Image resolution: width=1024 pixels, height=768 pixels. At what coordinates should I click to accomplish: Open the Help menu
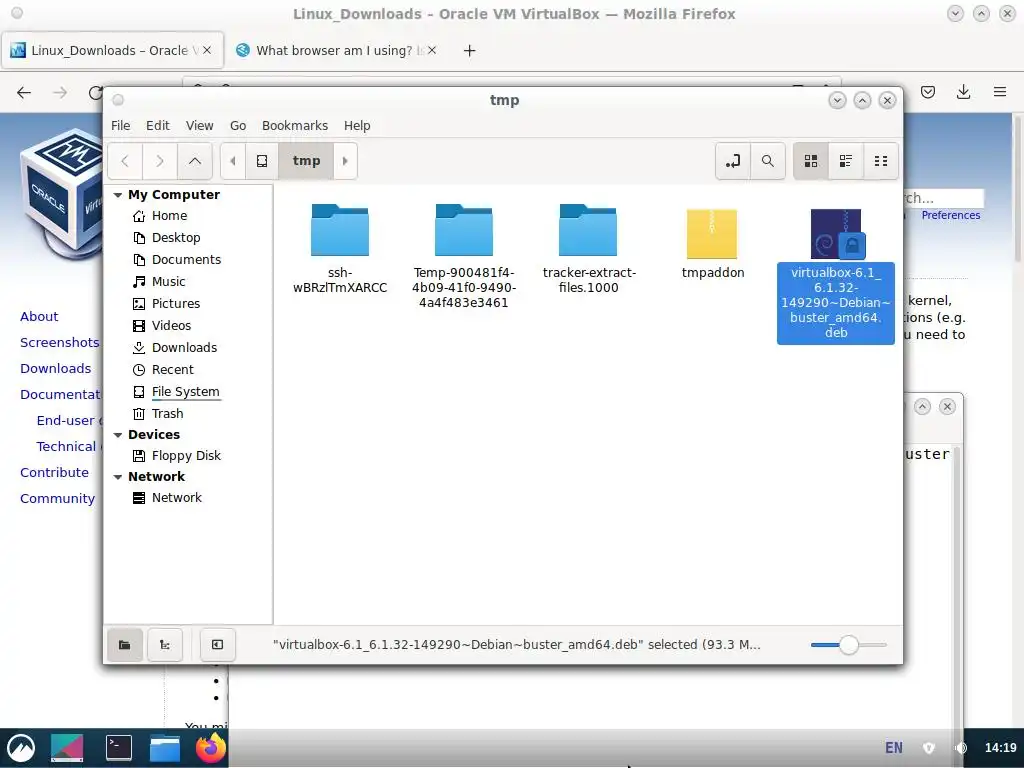coord(357,125)
